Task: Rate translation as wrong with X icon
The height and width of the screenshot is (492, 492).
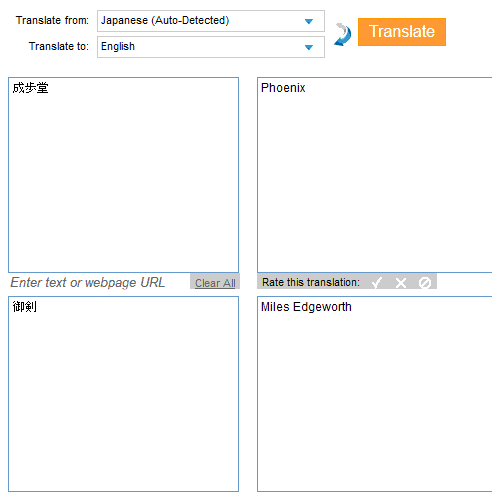Action: [x=401, y=283]
